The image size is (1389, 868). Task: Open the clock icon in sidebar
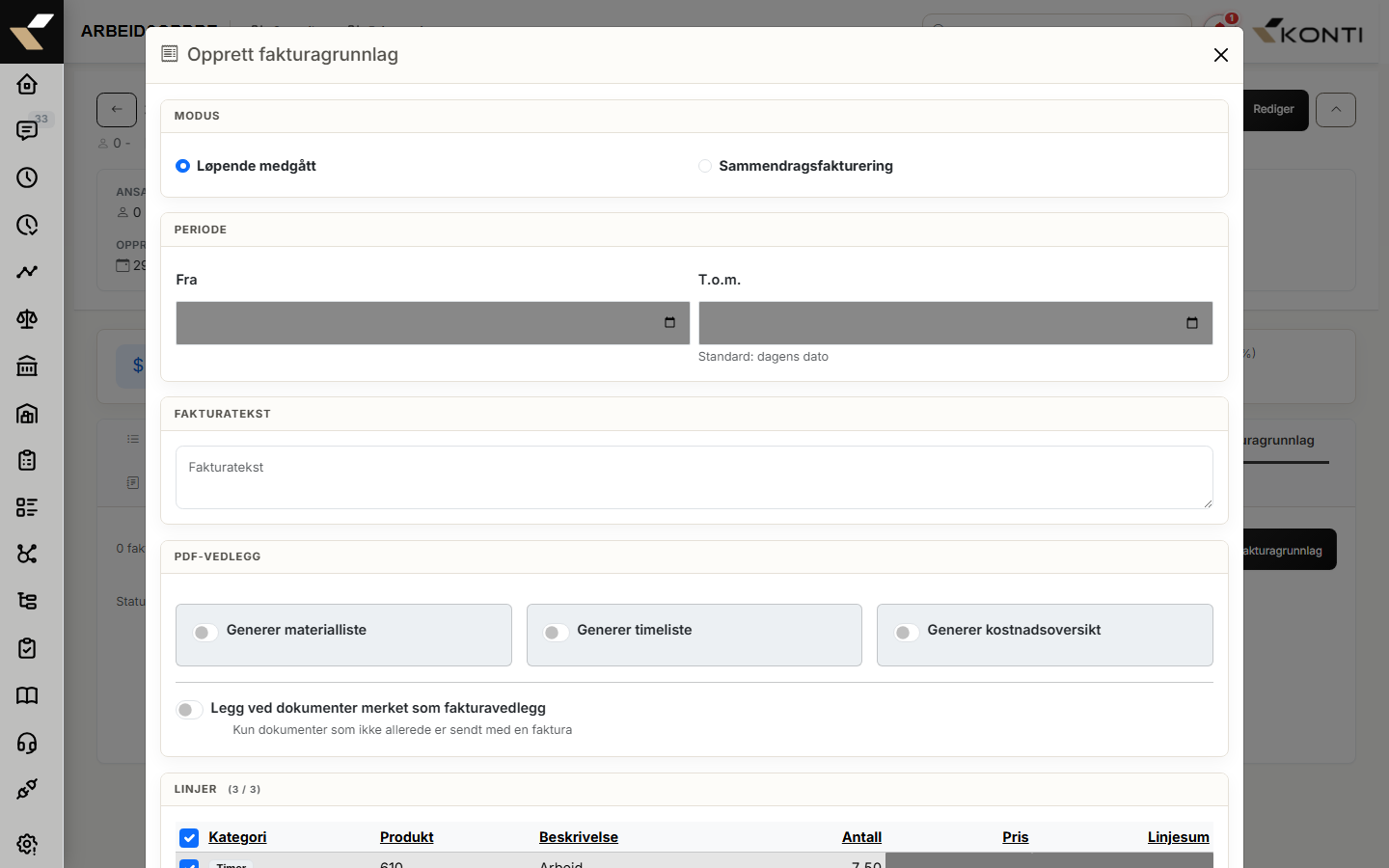point(27,177)
